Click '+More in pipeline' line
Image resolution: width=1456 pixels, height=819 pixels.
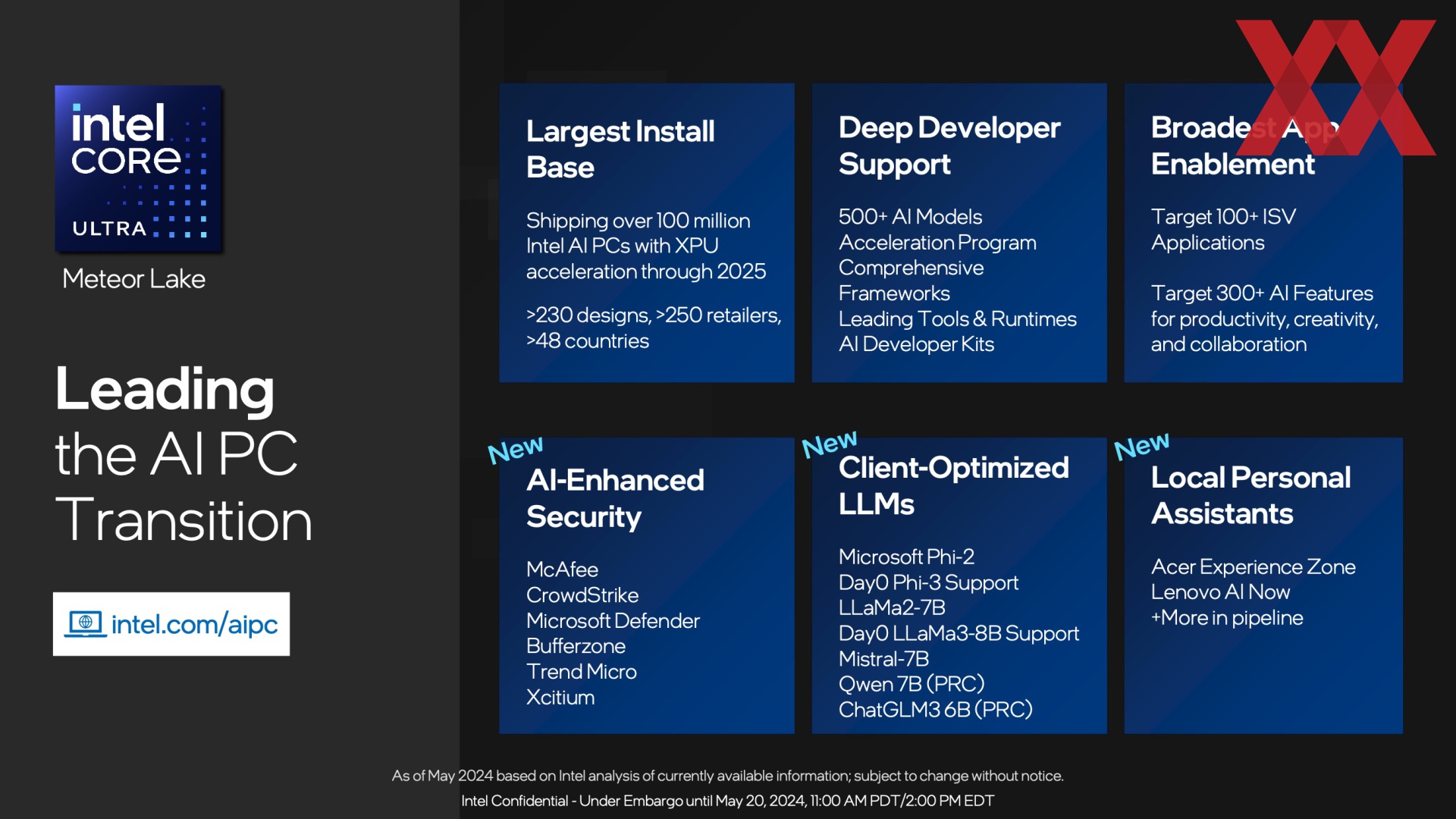(1227, 618)
